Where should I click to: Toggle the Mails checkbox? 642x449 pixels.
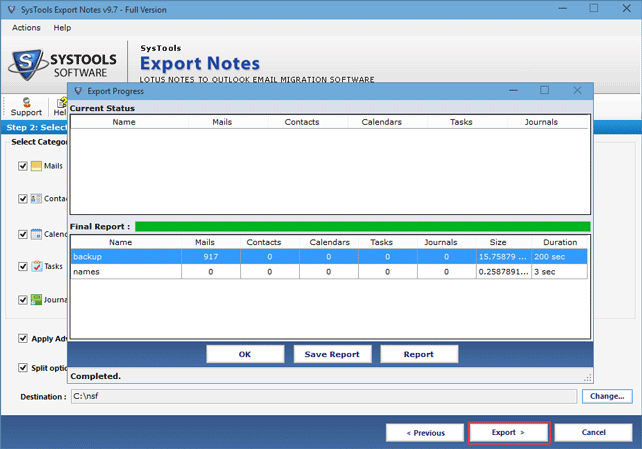[23, 166]
